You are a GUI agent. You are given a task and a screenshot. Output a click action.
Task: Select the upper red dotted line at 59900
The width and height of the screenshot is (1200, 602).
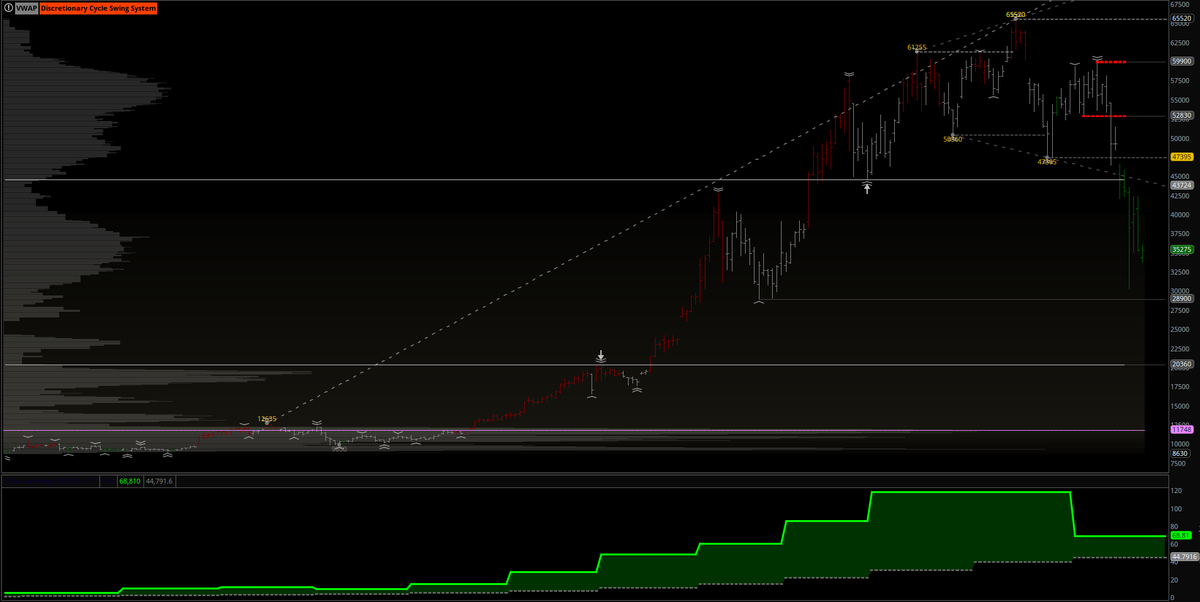(1110, 62)
